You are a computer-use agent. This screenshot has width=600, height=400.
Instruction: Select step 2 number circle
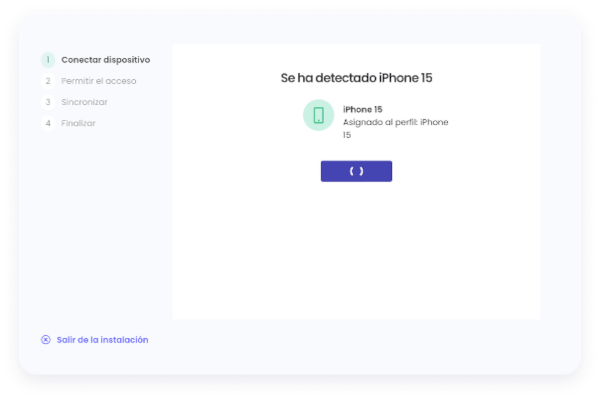[48, 81]
